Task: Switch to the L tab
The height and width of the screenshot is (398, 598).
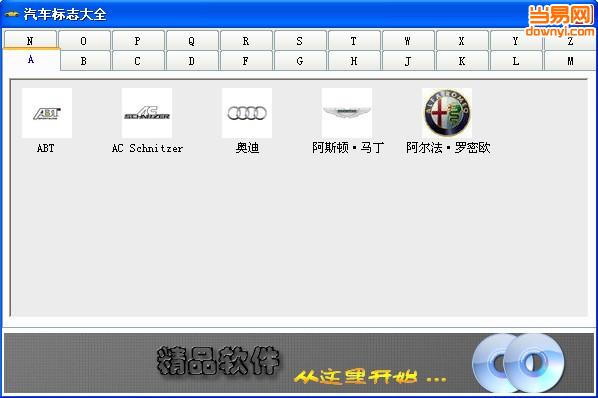Action: point(516,61)
